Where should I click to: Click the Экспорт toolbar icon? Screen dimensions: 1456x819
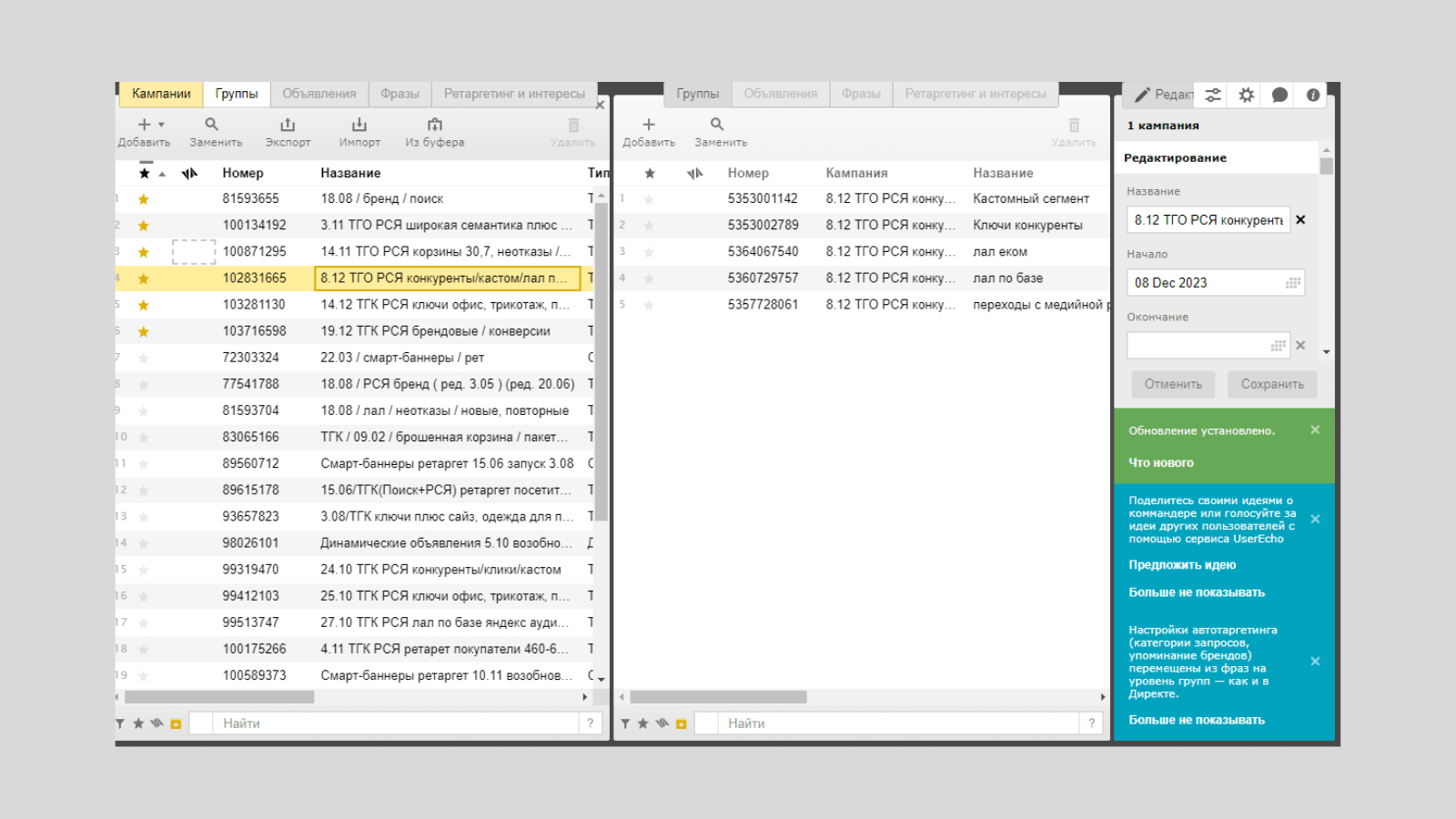(x=288, y=125)
